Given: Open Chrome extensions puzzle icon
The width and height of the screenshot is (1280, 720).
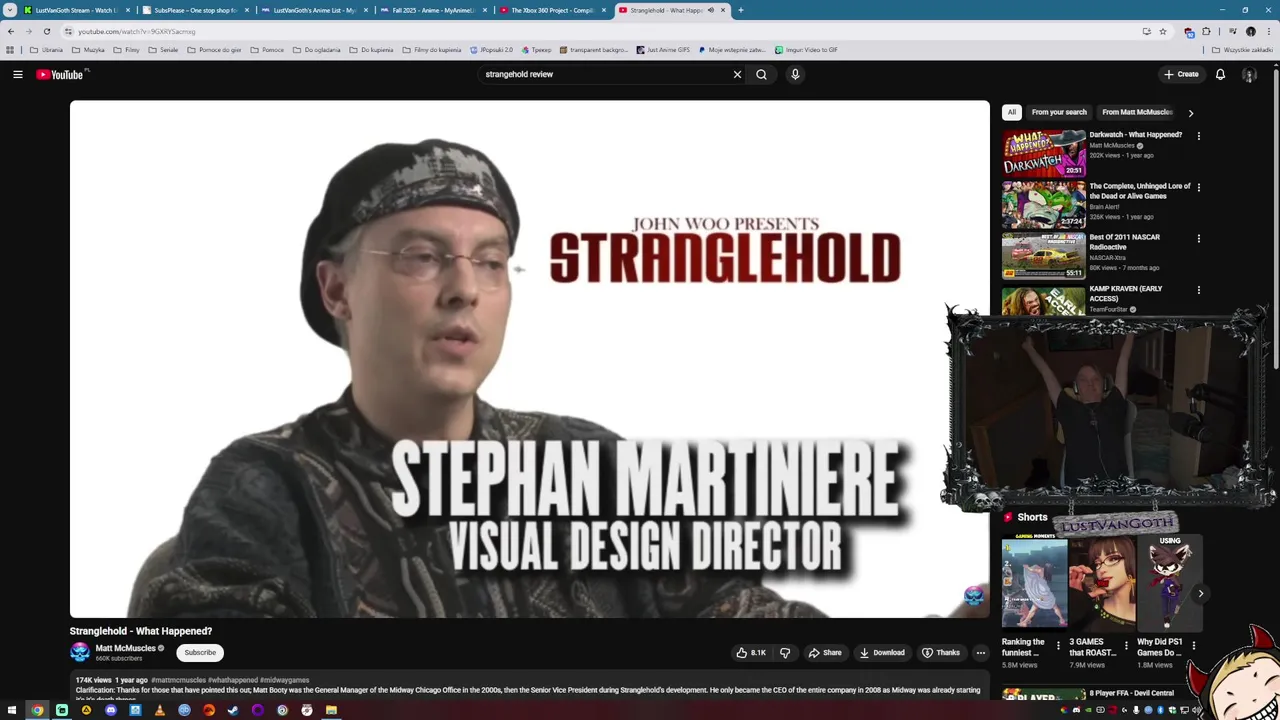Looking at the screenshot, I should pyautogui.click(x=1206, y=31).
